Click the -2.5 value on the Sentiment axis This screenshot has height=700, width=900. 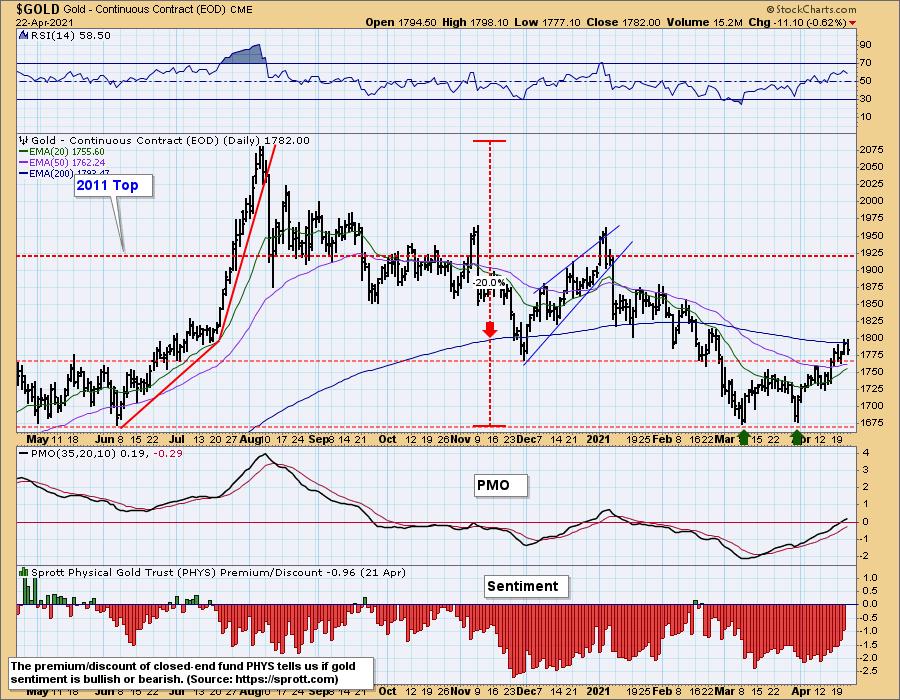[x=868, y=671]
